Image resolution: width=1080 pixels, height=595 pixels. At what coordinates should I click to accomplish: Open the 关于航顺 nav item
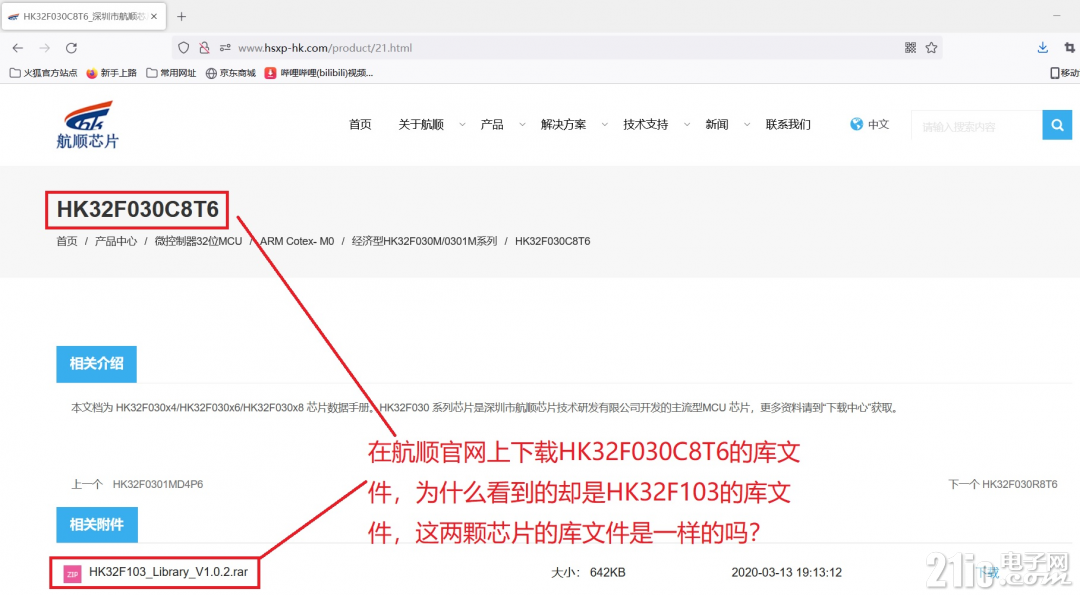coord(421,125)
